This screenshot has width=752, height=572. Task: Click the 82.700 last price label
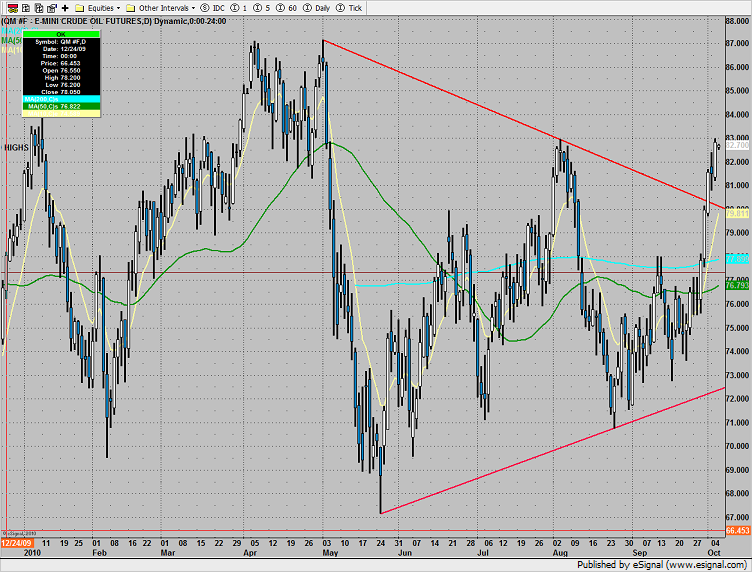point(737,145)
